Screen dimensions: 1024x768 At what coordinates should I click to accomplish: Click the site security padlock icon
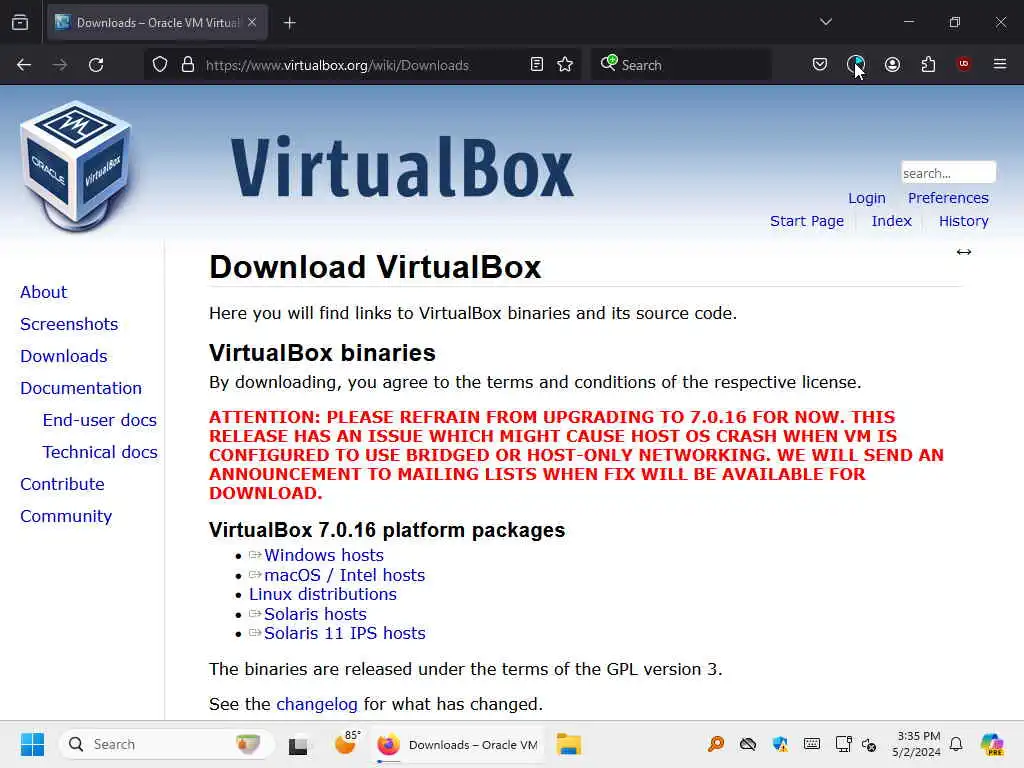pyautogui.click(x=188, y=65)
